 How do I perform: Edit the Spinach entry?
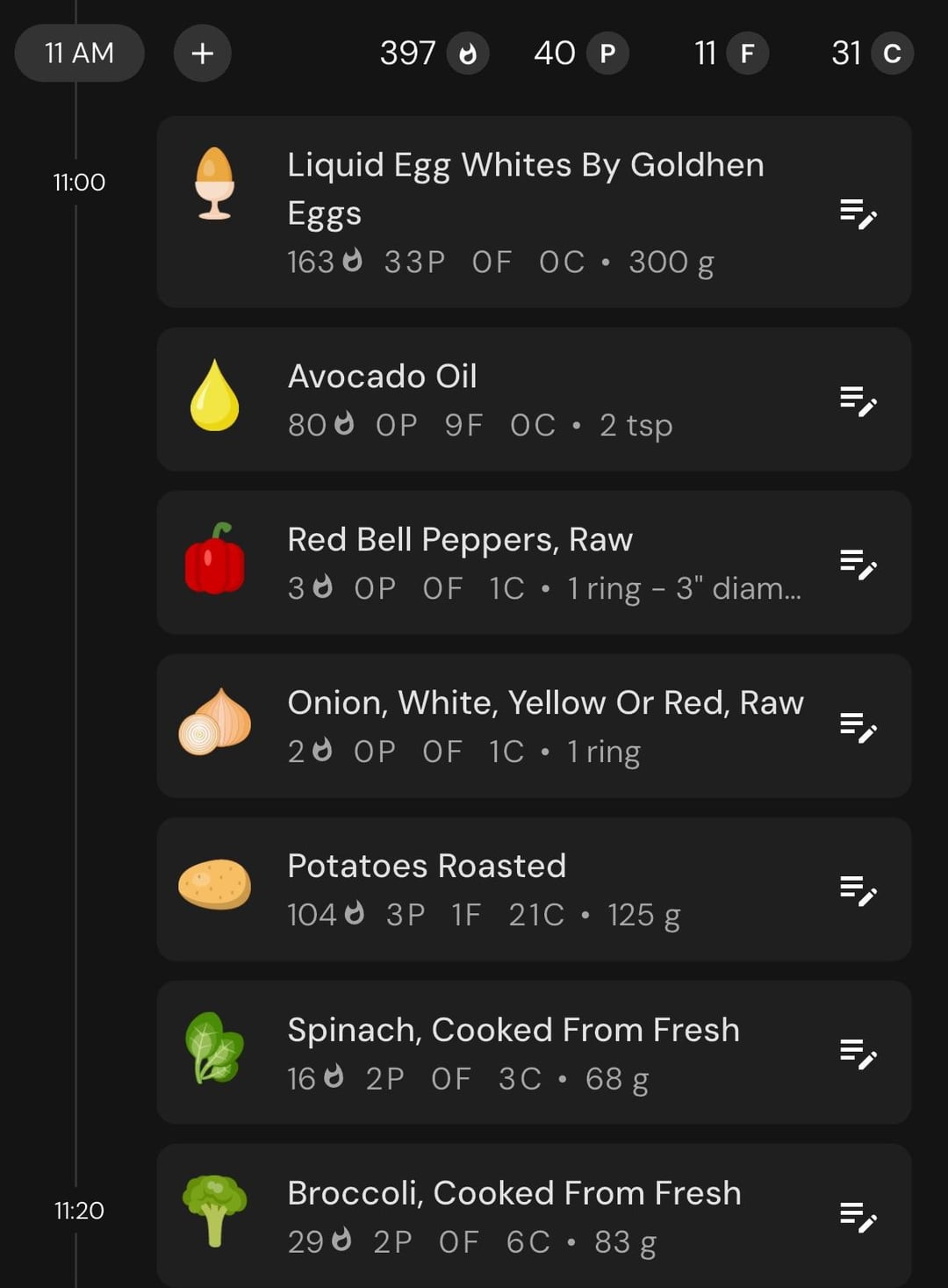point(858,1054)
